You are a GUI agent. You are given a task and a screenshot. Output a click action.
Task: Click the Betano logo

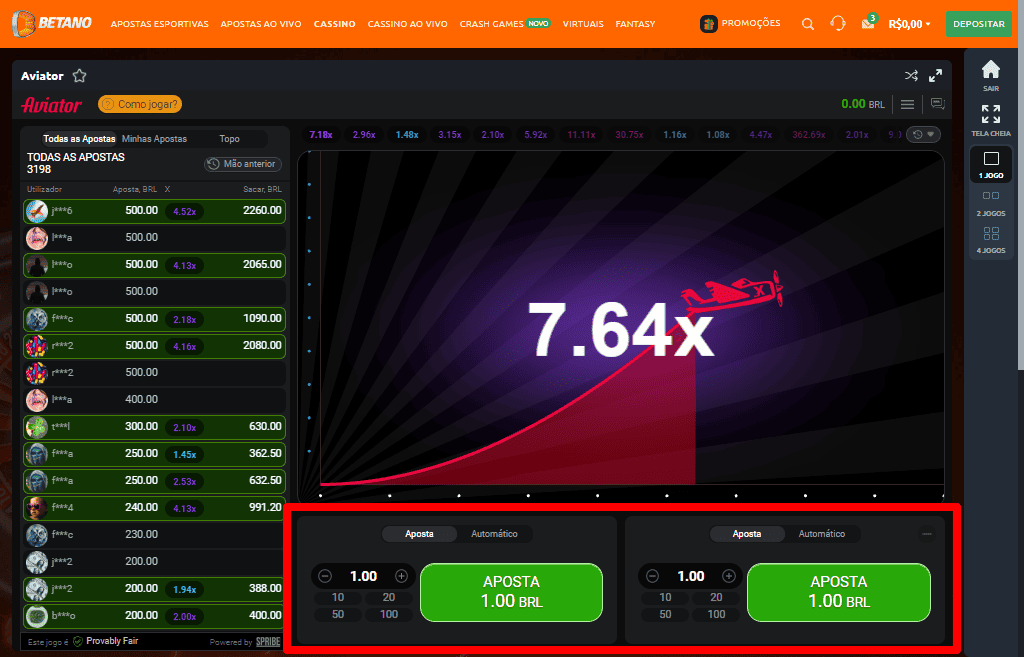coord(52,24)
